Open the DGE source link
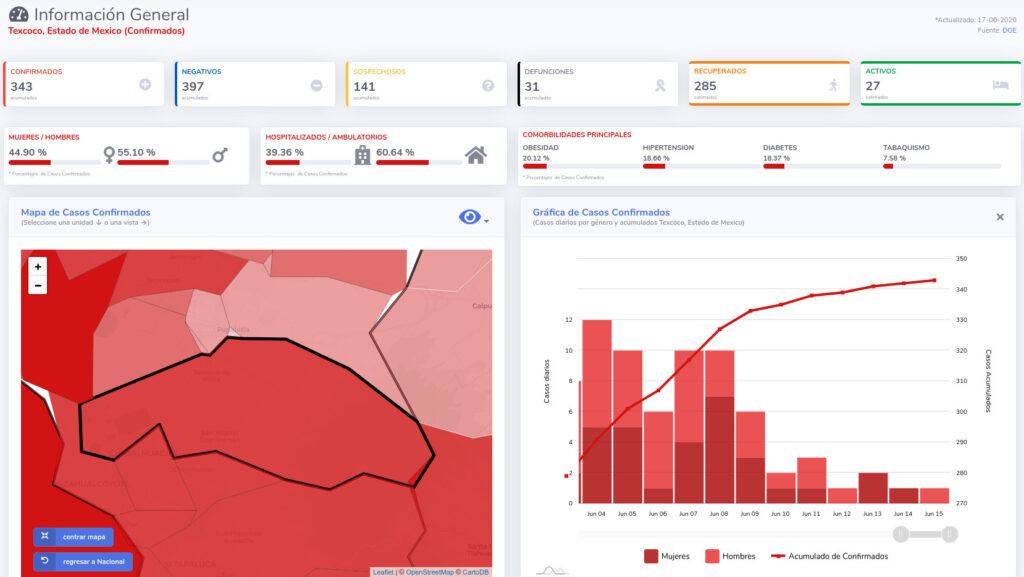Image resolution: width=1024 pixels, height=577 pixels. (1010, 31)
